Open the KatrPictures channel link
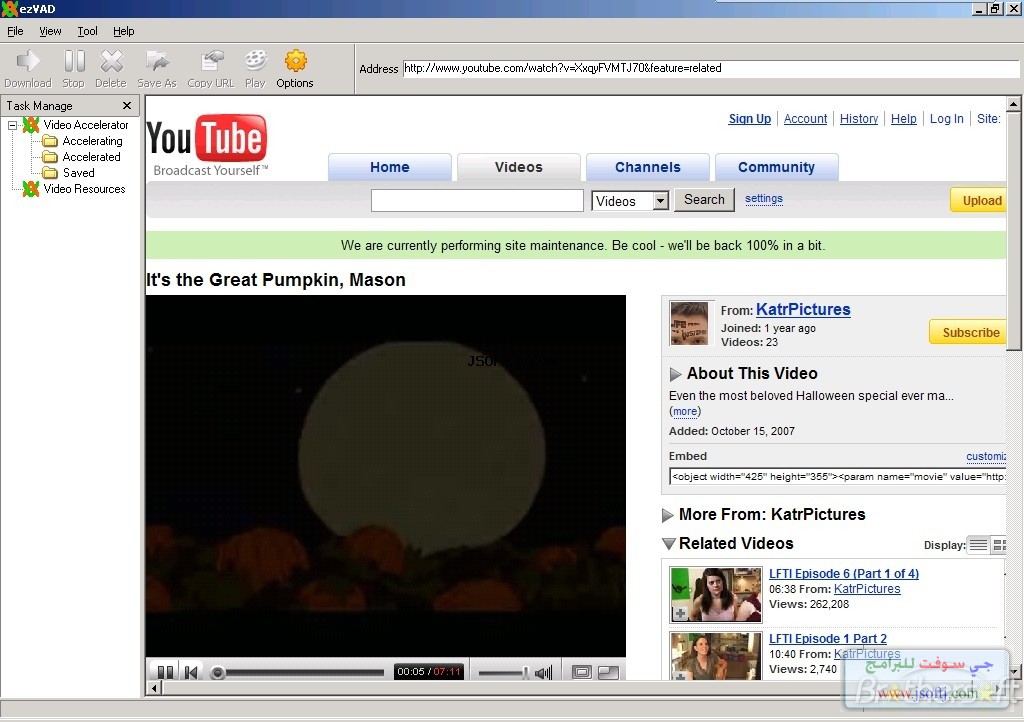The height and width of the screenshot is (722, 1024). 803,309
